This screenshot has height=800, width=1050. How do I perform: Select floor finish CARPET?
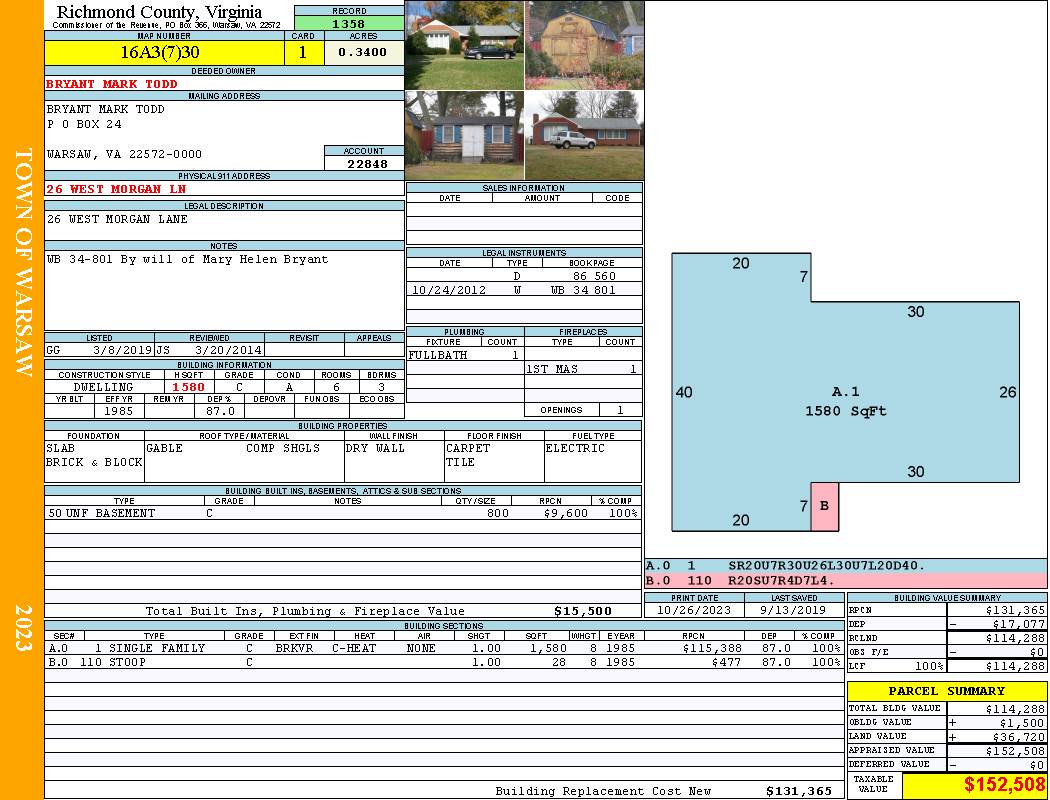coord(468,448)
